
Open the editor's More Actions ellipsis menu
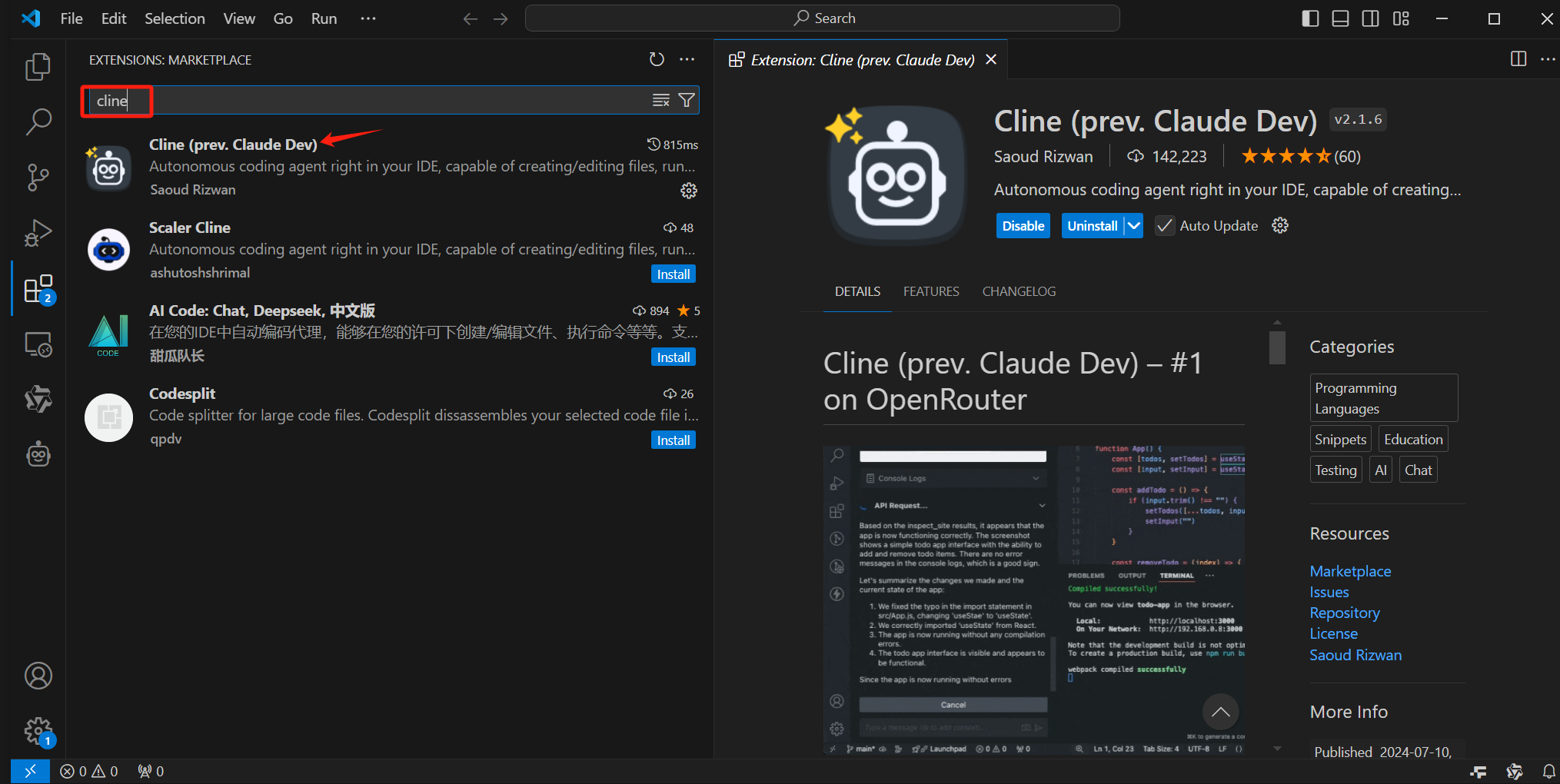point(1548,59)
